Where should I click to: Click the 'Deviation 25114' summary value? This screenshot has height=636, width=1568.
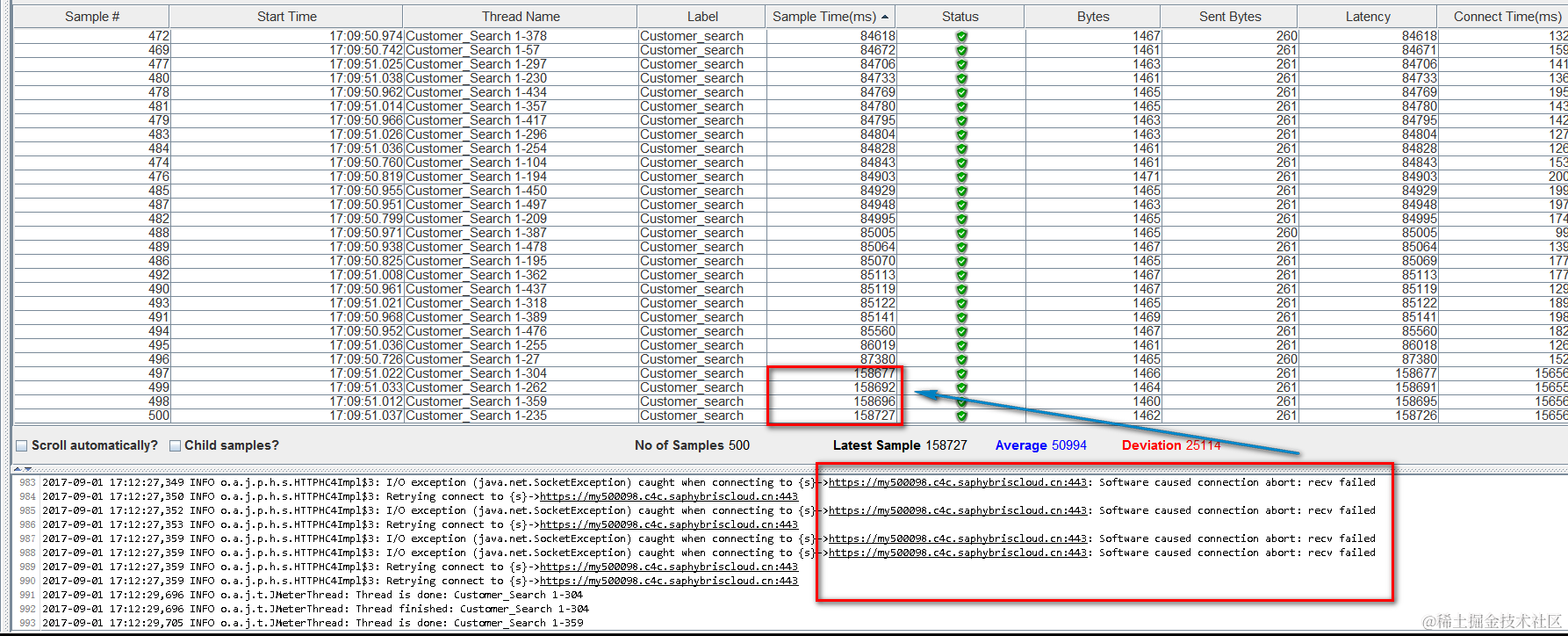pyautogui.click(x=1171, y=445)
